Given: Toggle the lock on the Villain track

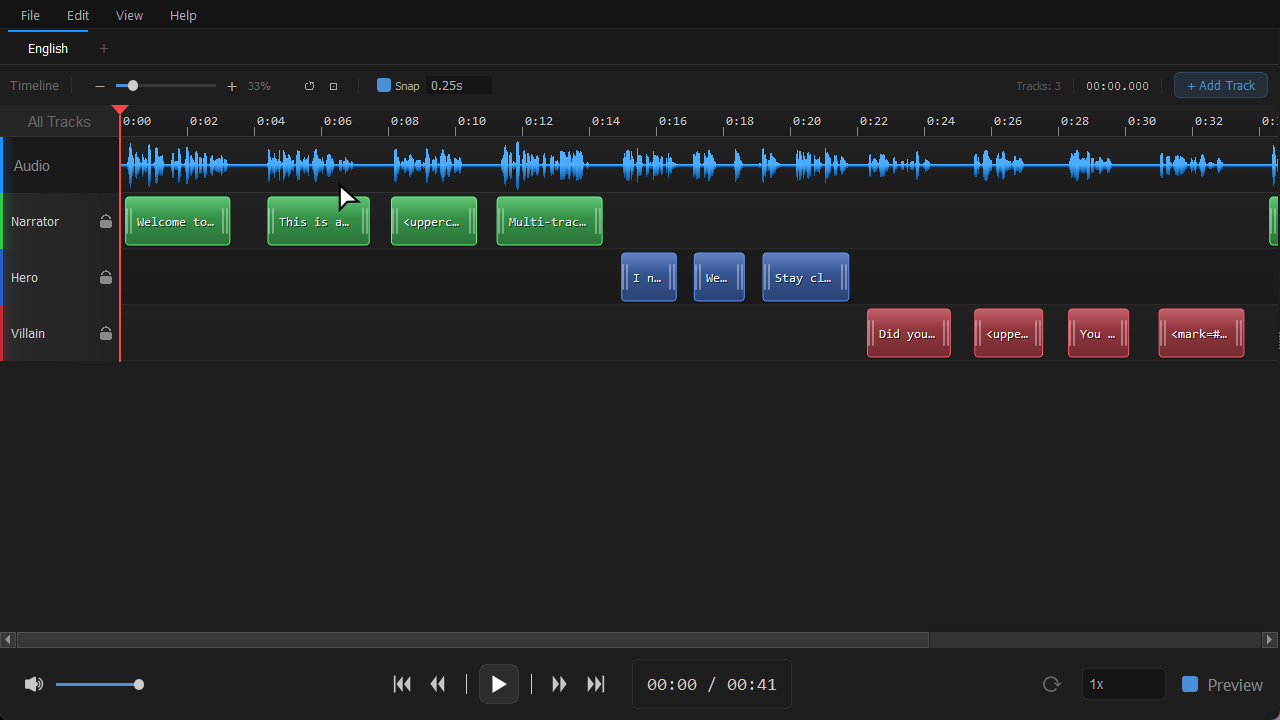Looking at the screenshot, I should click(x=106, y=333).
